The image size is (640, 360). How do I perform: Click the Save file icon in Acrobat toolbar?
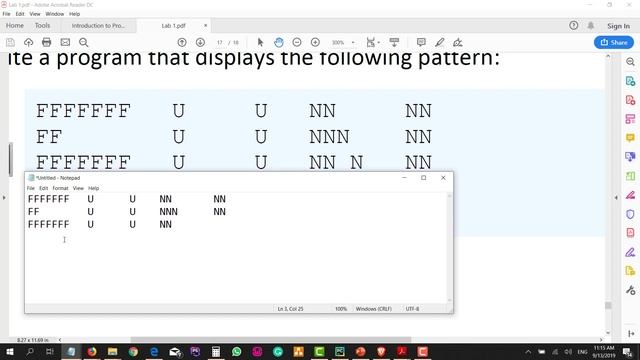point(10,42)
